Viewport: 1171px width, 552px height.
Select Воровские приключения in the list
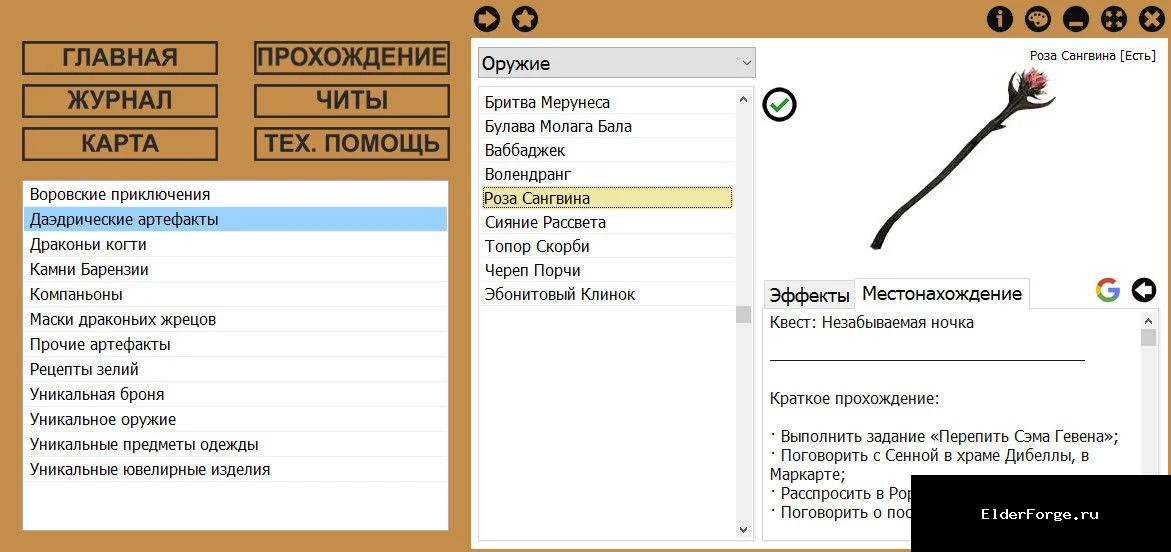[235, 194]
